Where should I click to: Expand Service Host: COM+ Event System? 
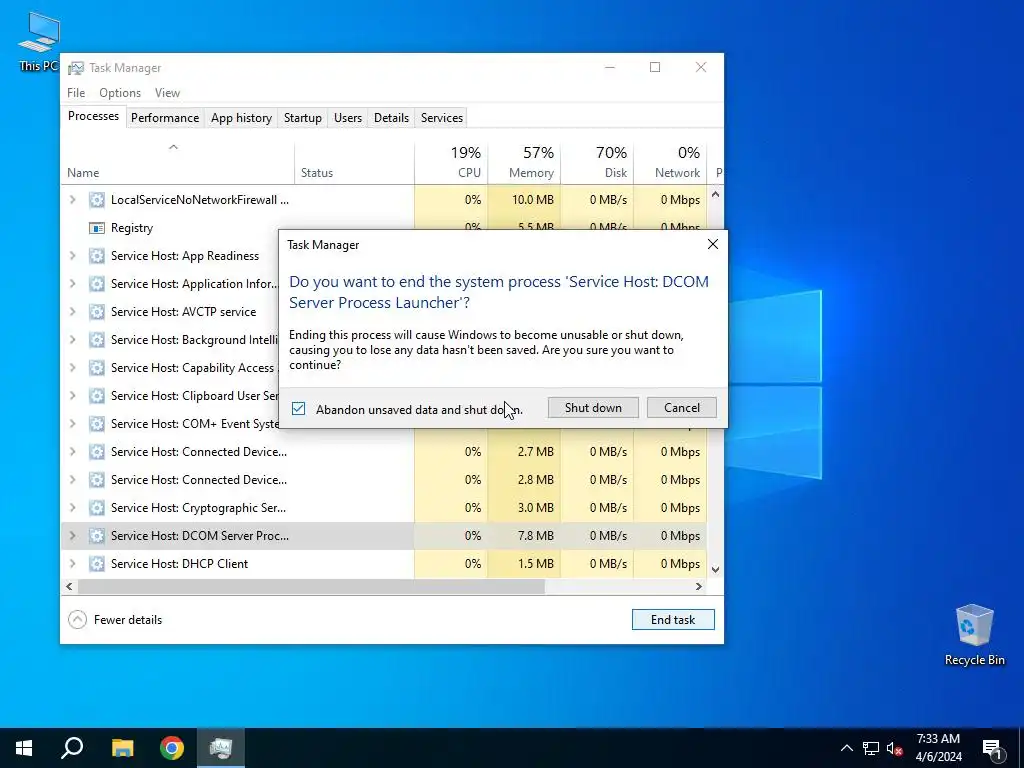tap(72, 424)
